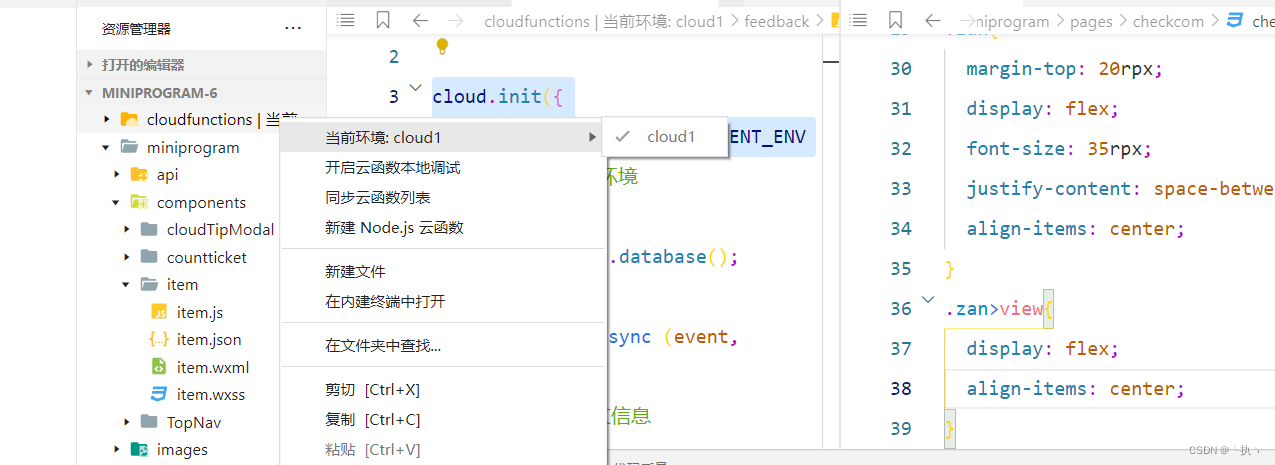Viewport: 1275px width, 465px height.
Task: Click the countticket folder icon
Action: (x=149, y=257)
